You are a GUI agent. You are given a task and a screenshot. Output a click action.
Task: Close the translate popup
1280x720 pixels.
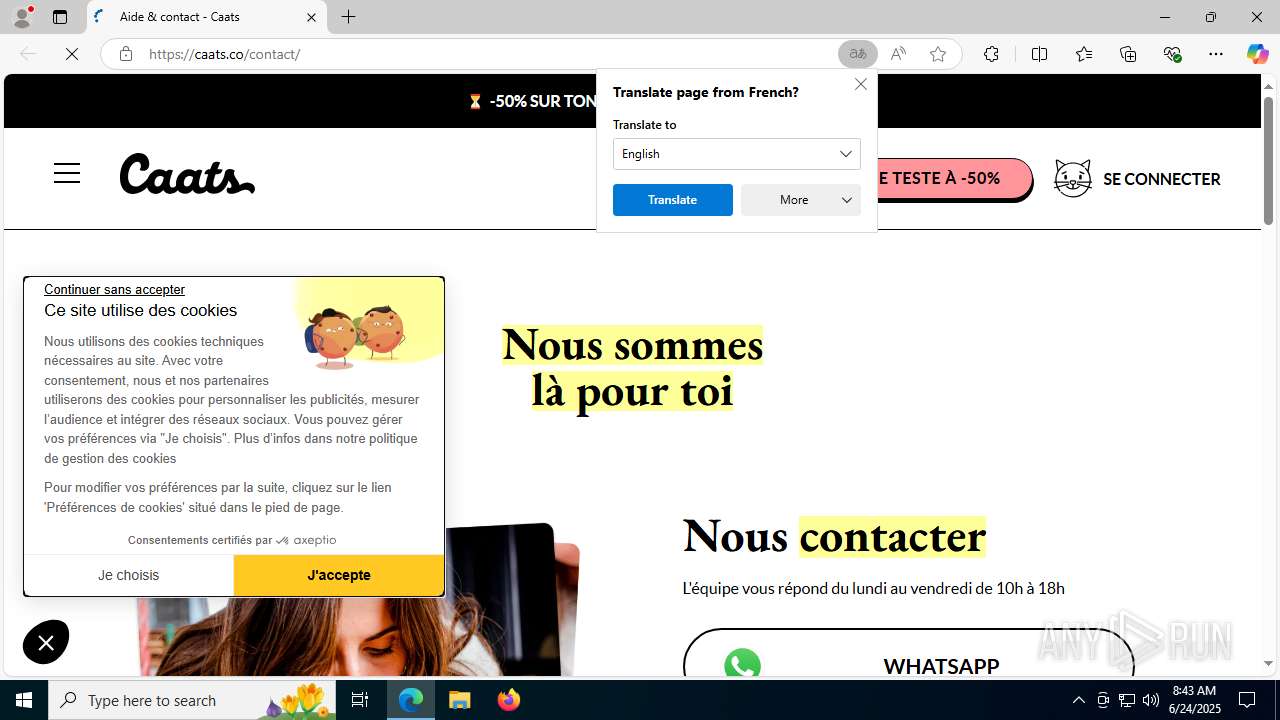pos(860,84)
